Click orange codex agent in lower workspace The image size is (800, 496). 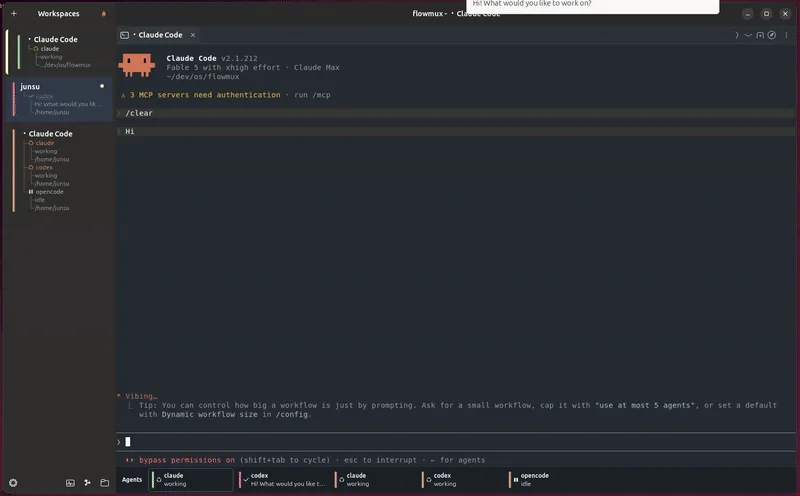44,167
